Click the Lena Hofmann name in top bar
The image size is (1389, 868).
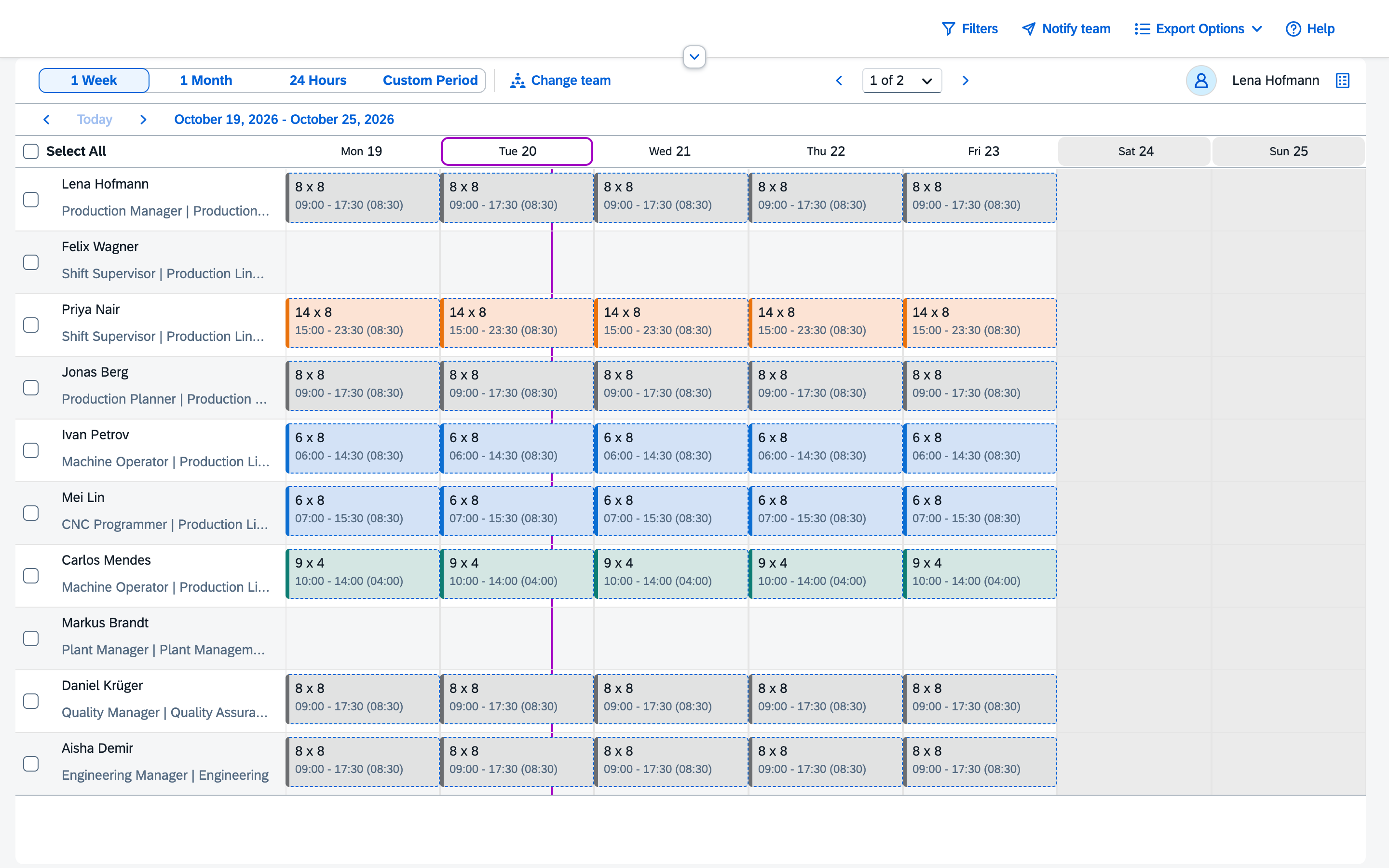pos(1275,81)
